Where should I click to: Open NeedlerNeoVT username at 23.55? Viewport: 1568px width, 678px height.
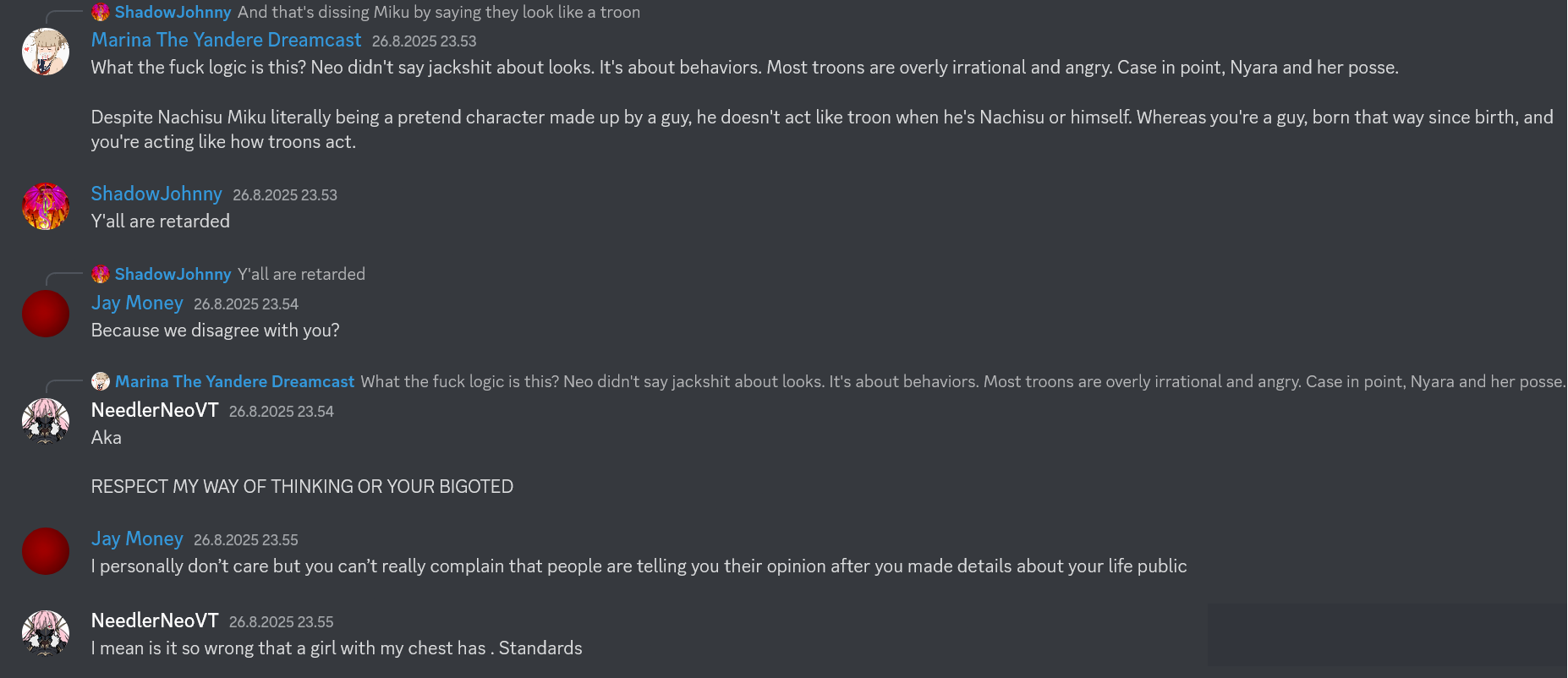point(155,621)
